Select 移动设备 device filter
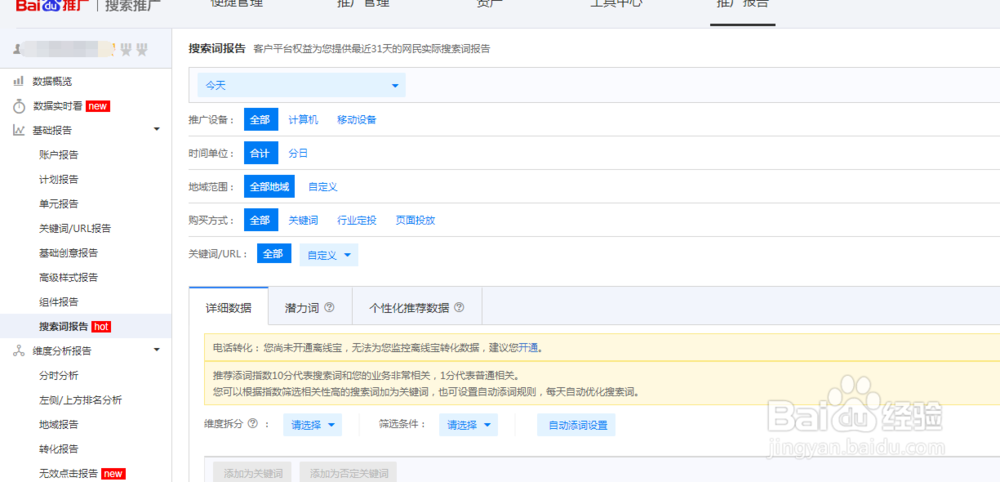Screen dimensions: 1000x482 tap(357, 119)
